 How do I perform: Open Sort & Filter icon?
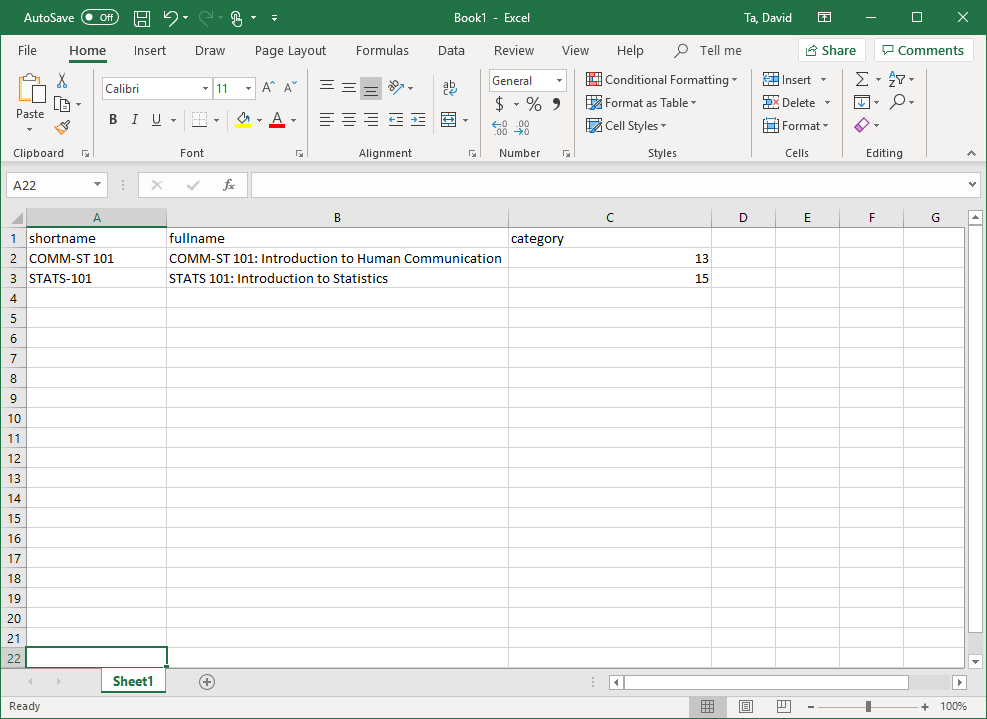pyautogui.click(x=896, y=79)
